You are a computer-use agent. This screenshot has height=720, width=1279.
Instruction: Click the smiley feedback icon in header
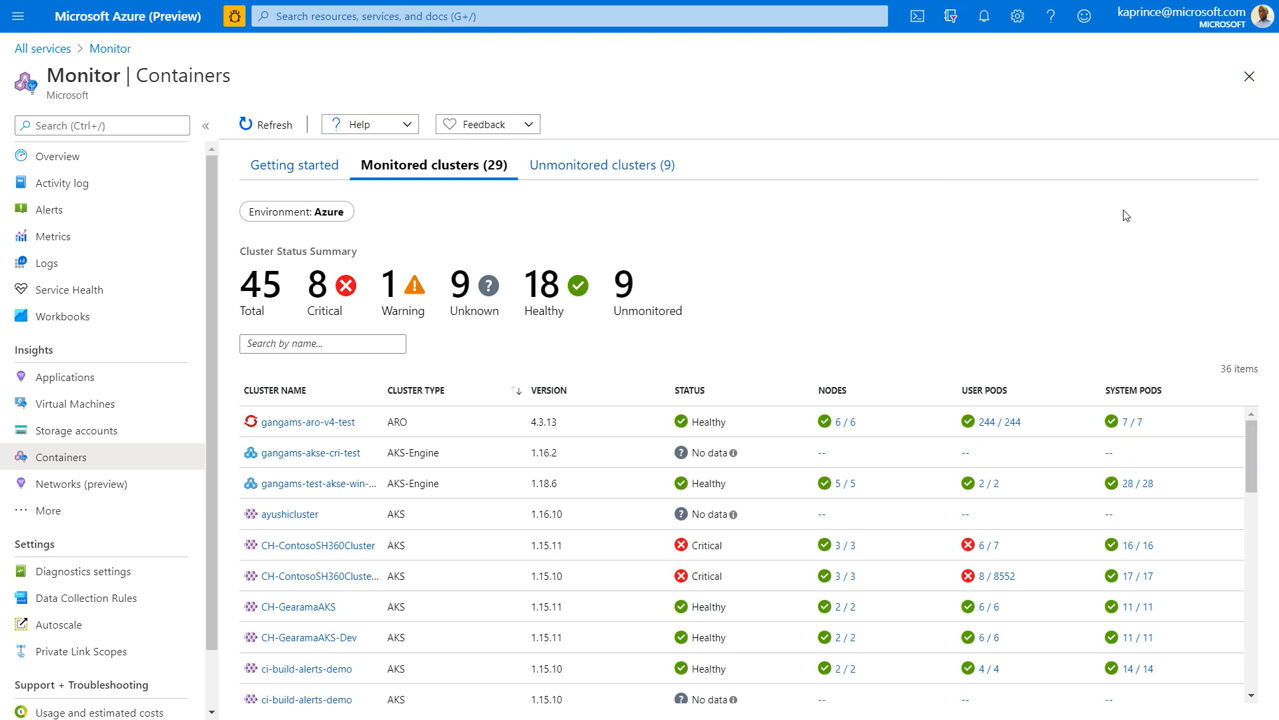[1084, 16]
